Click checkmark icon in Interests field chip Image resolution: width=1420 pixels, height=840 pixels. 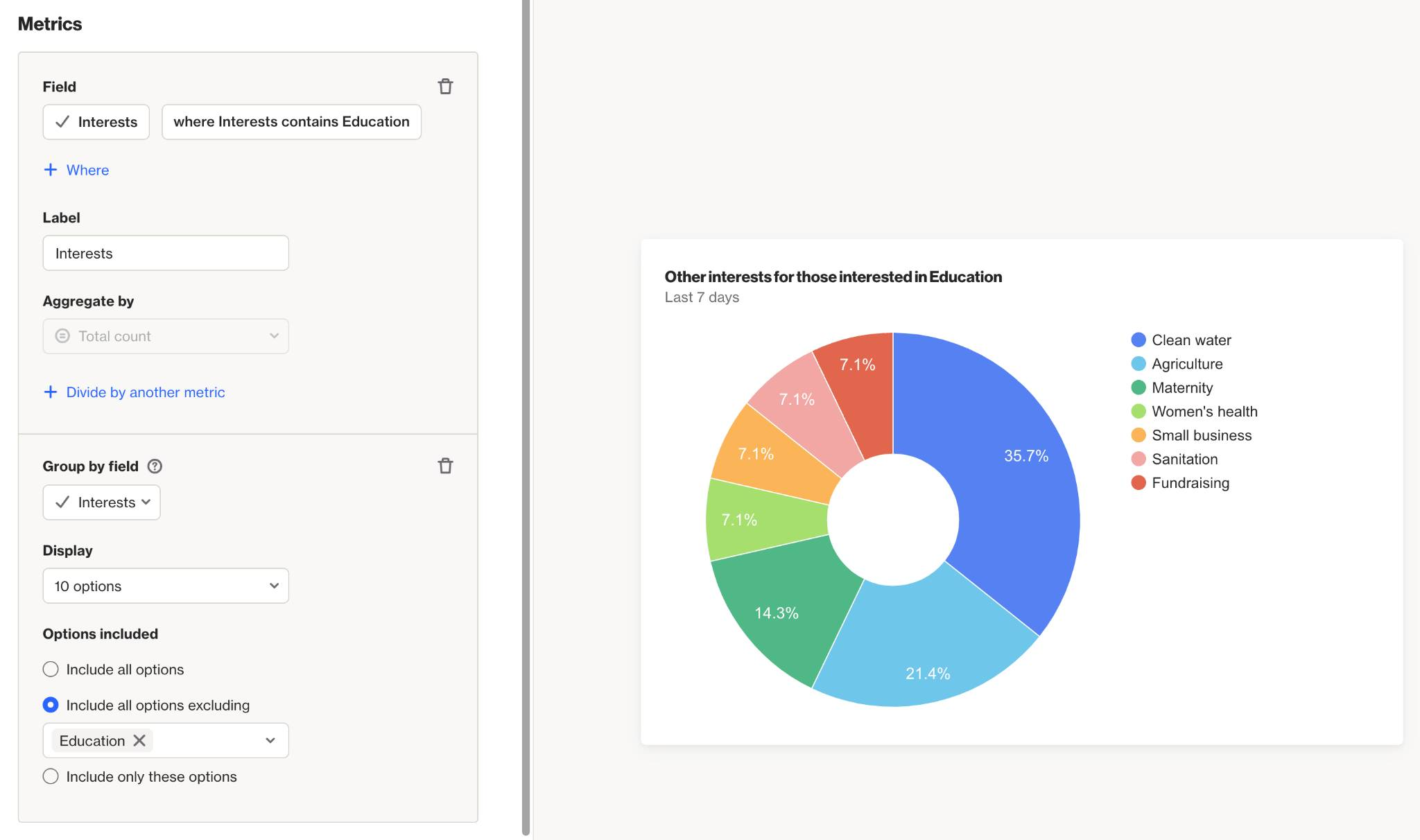(x=62, y=122)
